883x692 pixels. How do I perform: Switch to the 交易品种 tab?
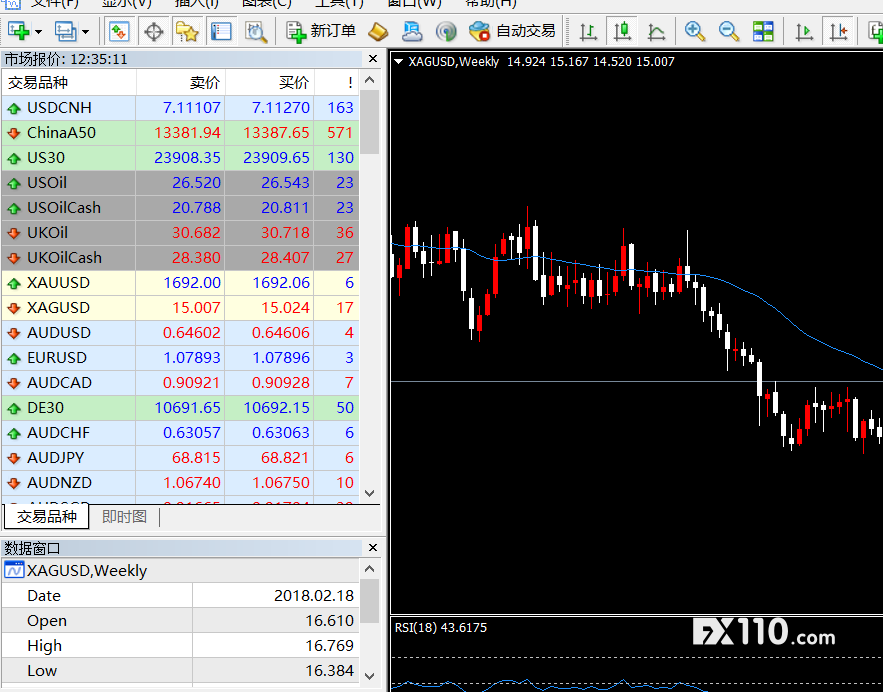(47, 516)
